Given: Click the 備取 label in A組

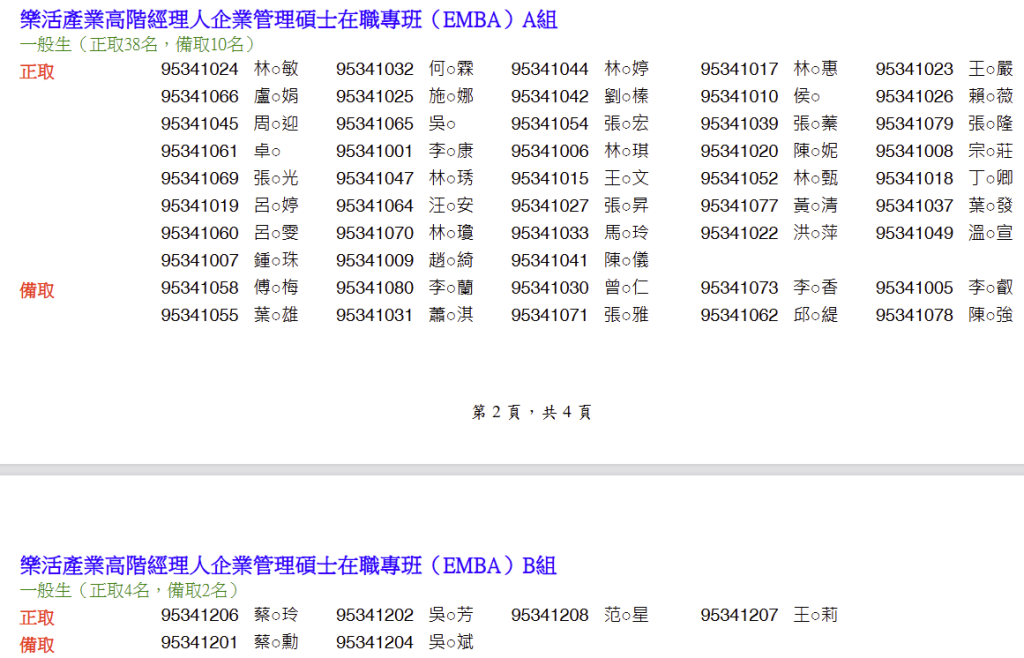Looking at the screenshot, I should pyautogui.click(x=38, y=291).
